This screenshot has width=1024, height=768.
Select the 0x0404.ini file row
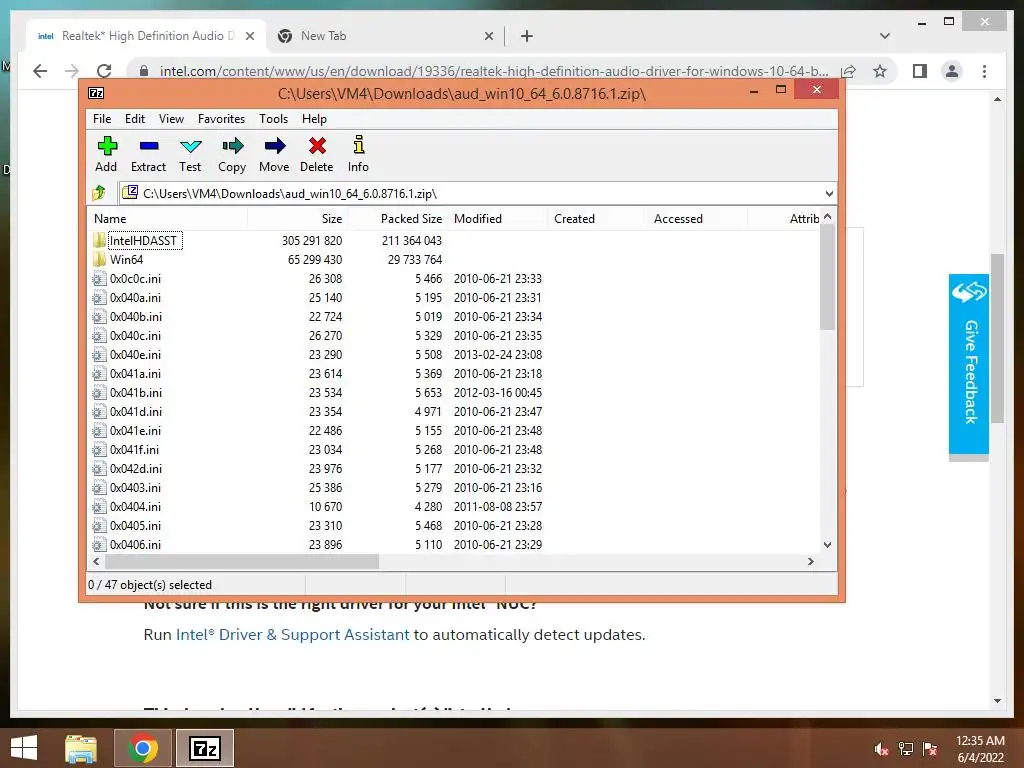(454, 507)
